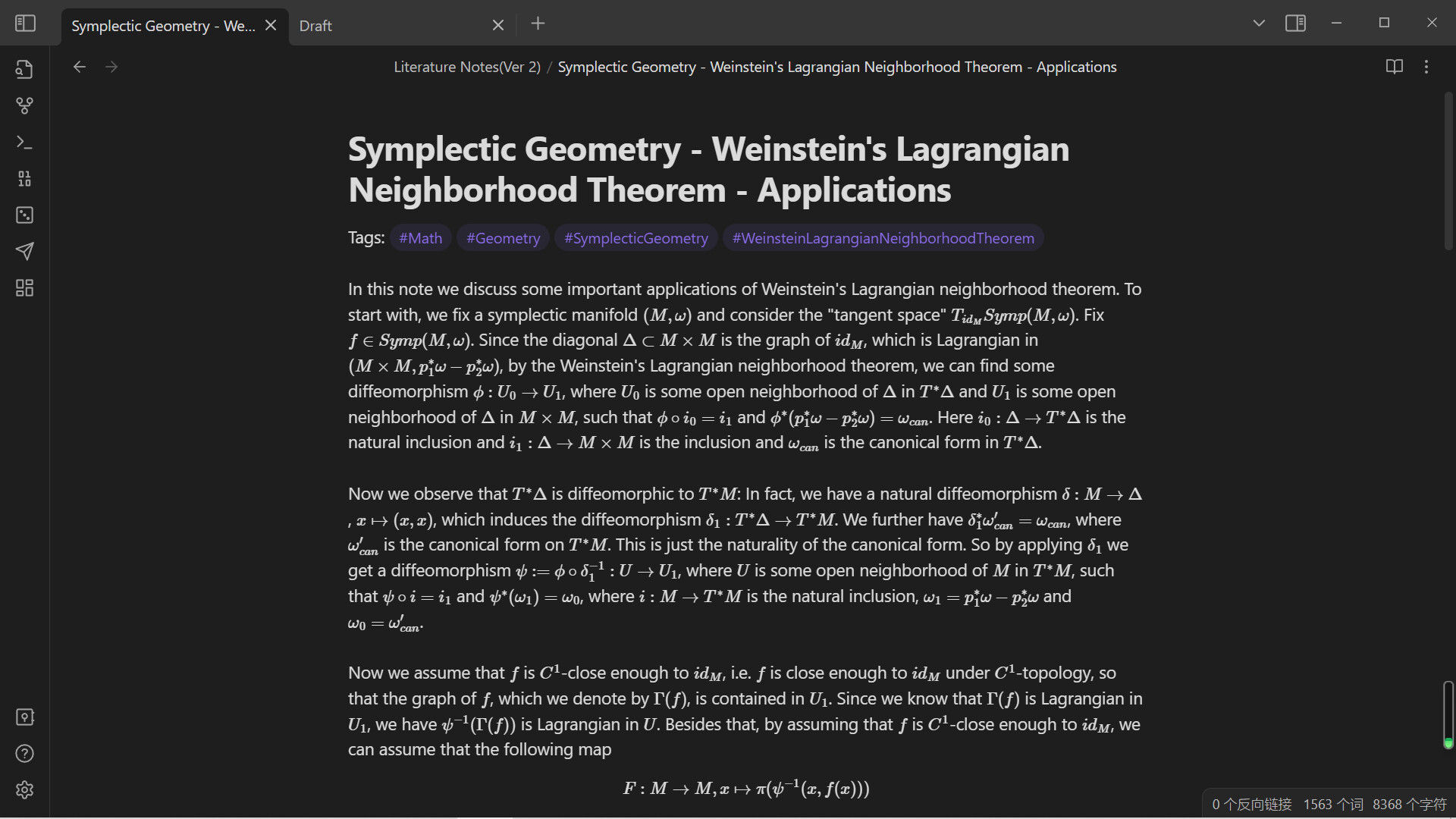Screen dimensions: 1456x819
Task: Close the Draft tab
Action: pyautogui.click(x=498, y=26)
